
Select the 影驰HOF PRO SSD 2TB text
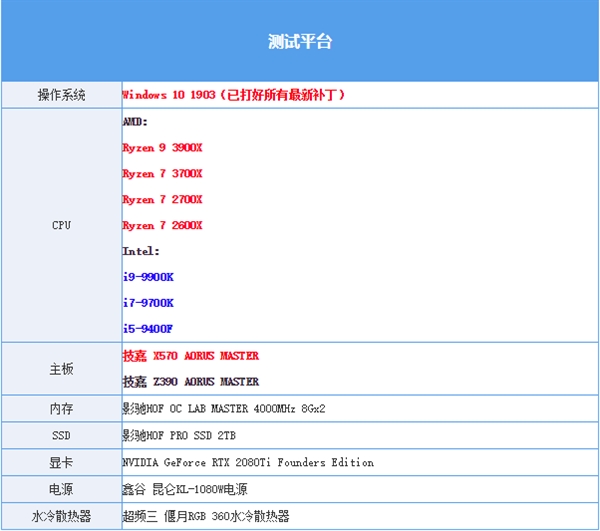point(179,435)
